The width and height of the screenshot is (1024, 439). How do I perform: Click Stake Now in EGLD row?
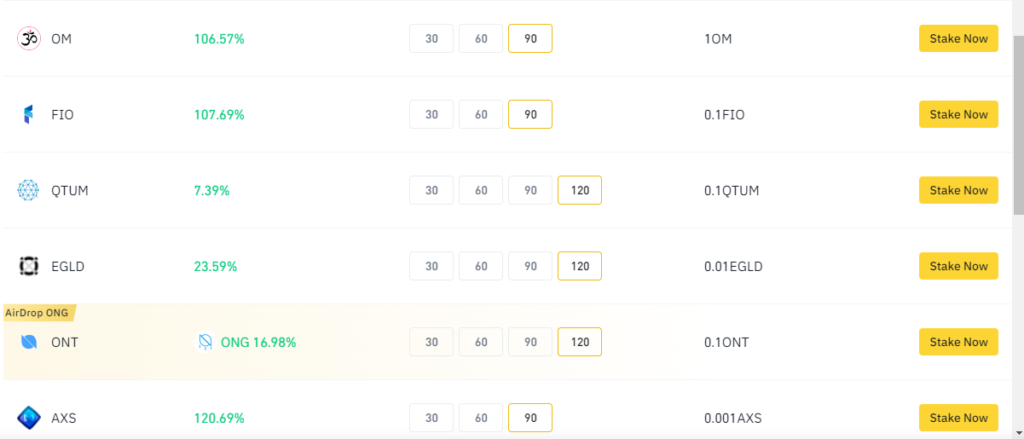point(958,266)
